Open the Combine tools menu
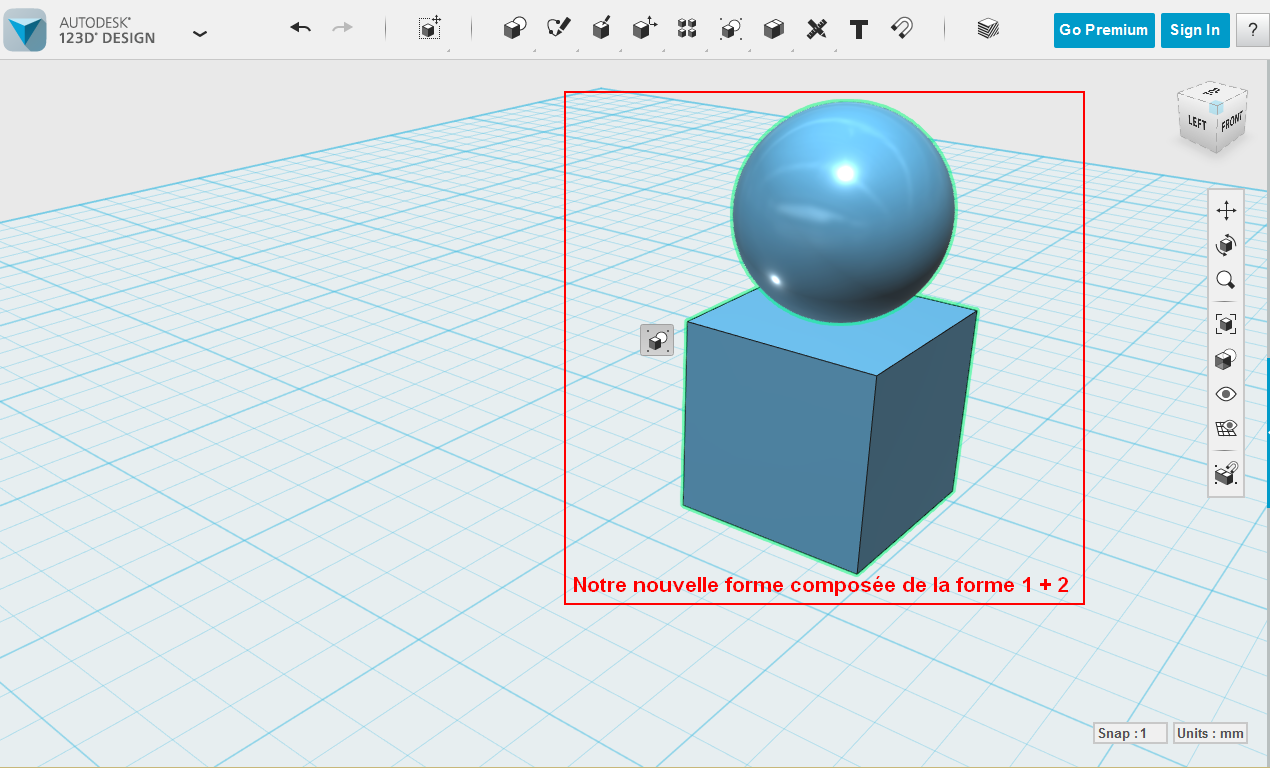This screenshot has width=1270, height=768. click(774, 29)
